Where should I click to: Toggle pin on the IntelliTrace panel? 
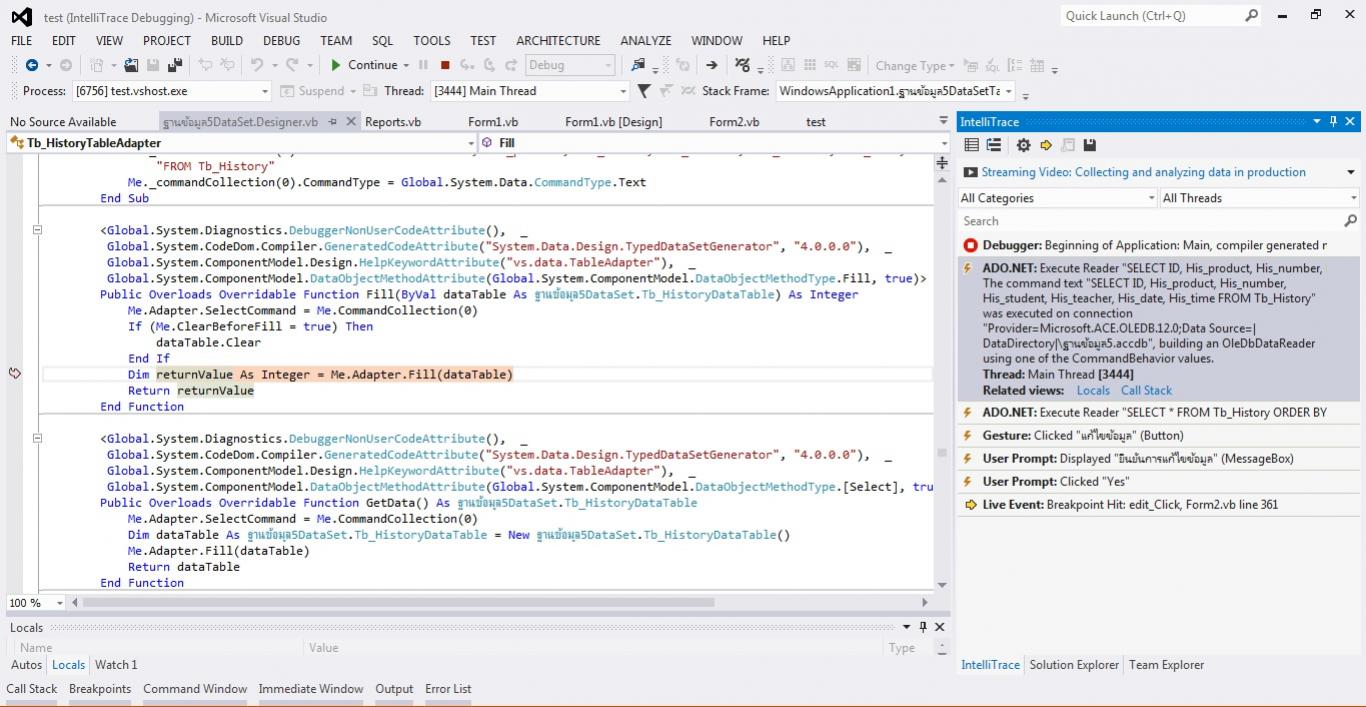[1333, 122]
